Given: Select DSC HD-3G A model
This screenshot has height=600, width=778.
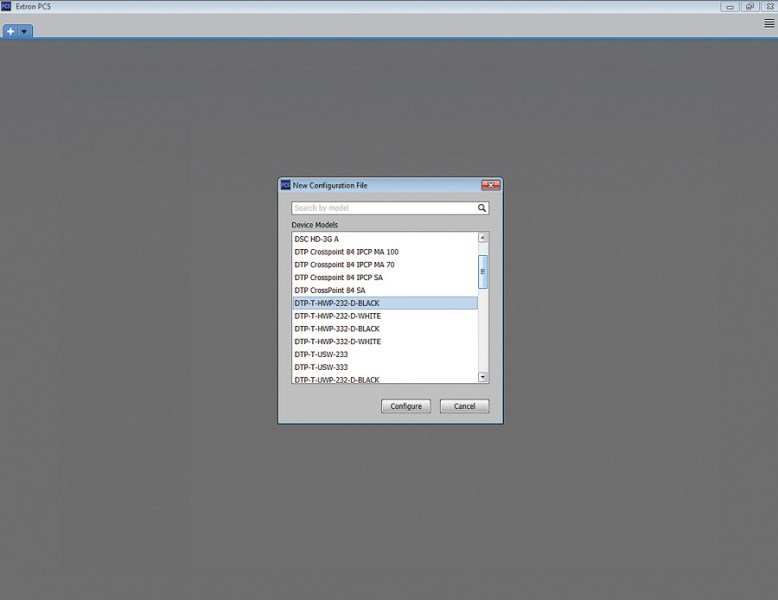Looking at the screenshot, I should [x=385, y=239].
